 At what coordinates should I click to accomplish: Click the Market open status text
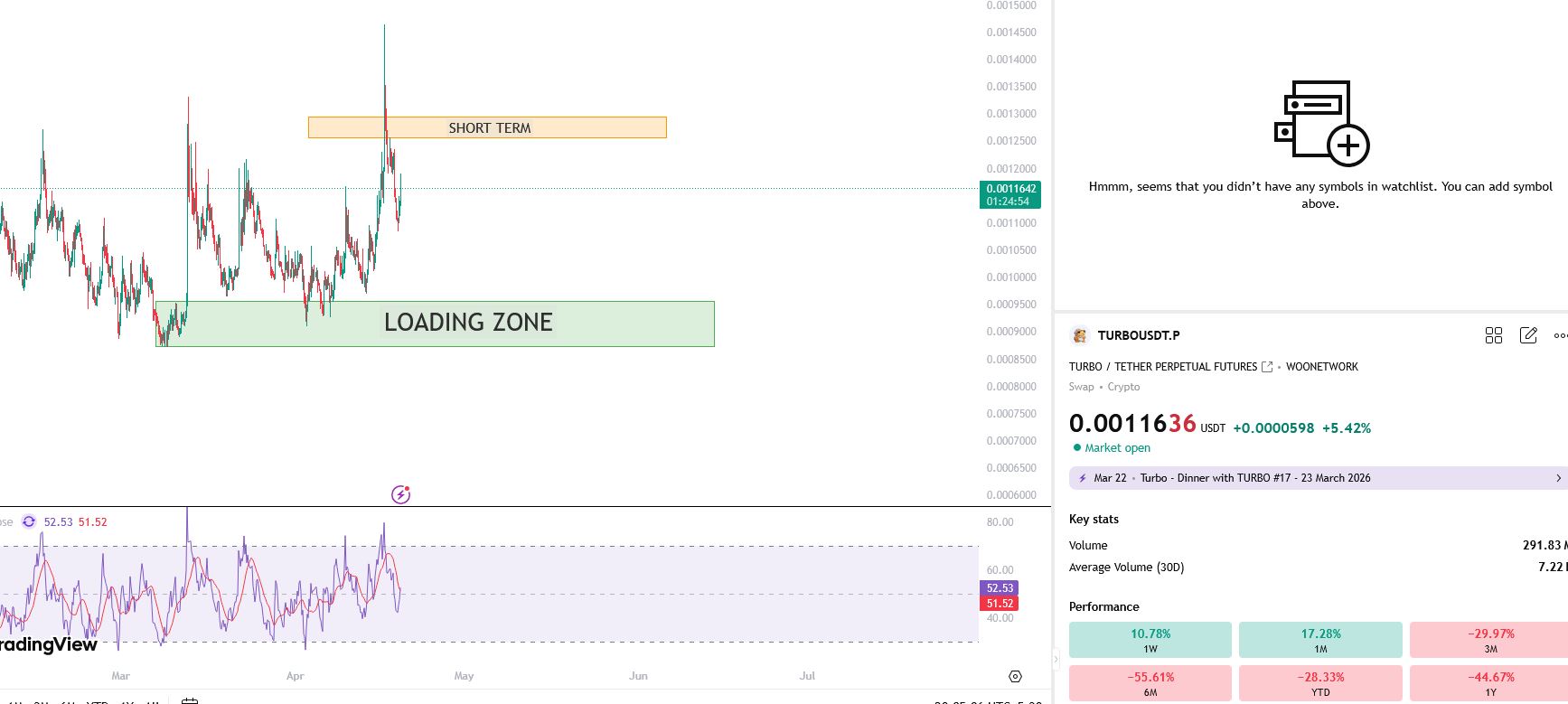point(1118,448)
